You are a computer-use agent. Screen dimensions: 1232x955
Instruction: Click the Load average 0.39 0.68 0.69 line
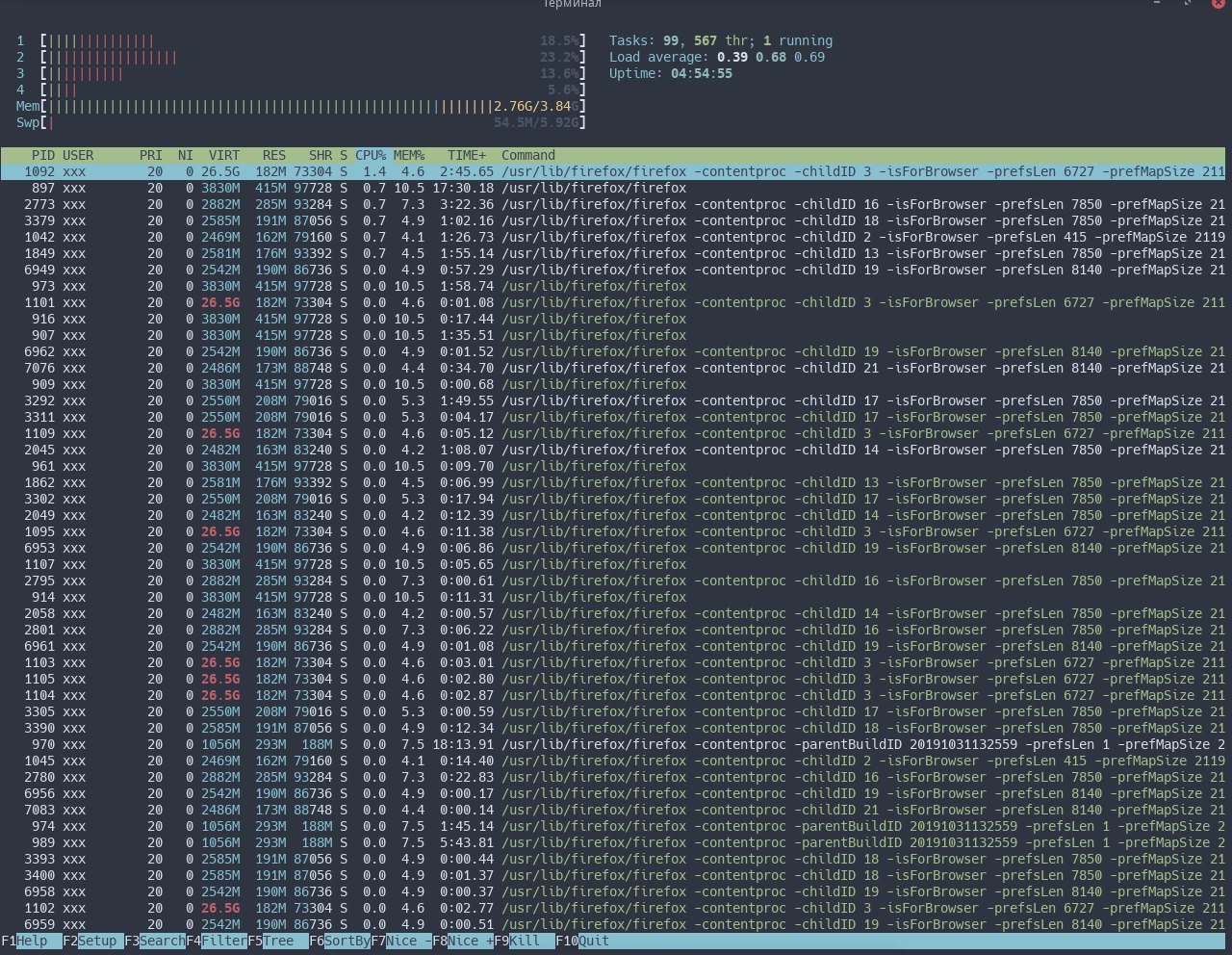tap(717, 57)
